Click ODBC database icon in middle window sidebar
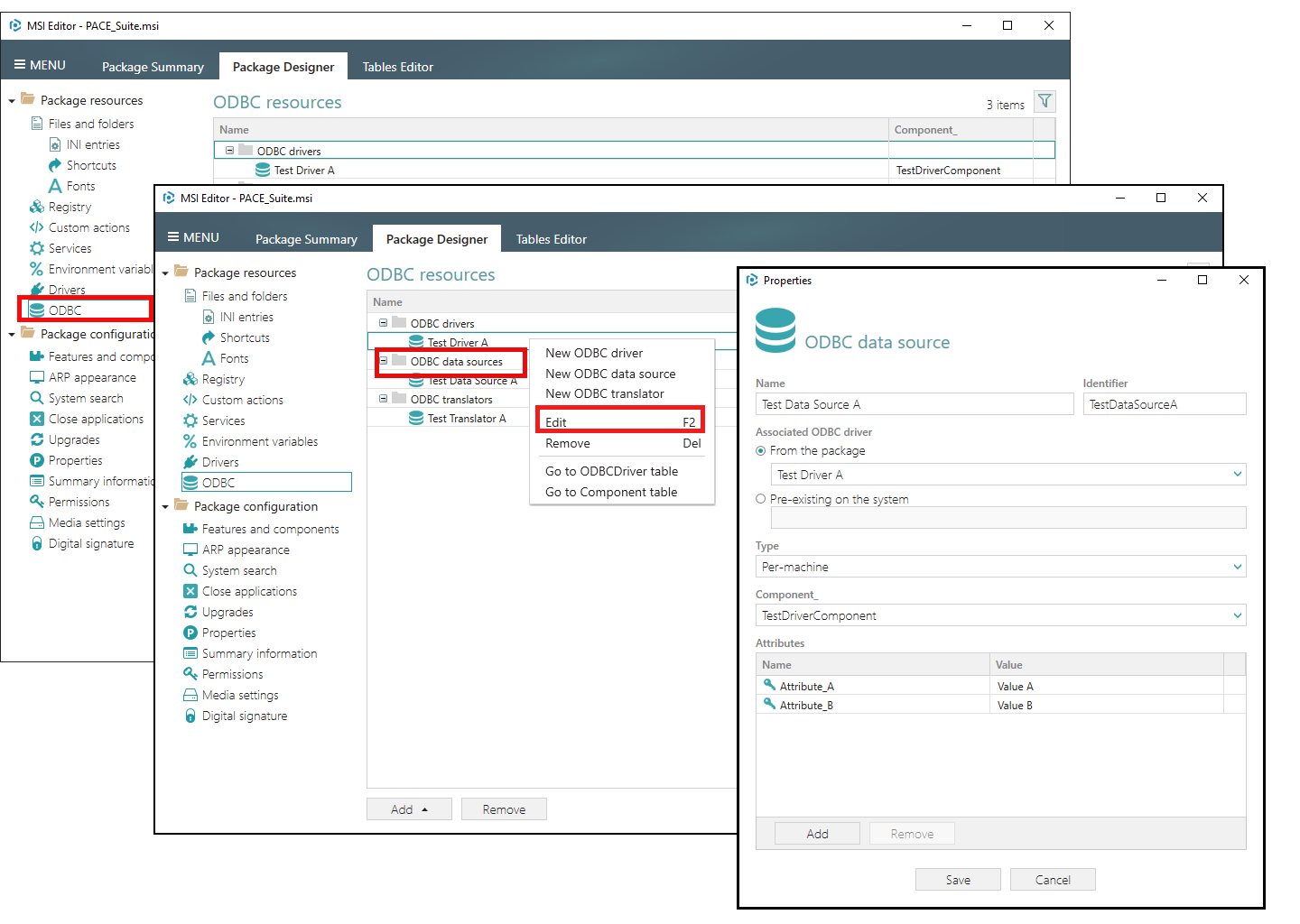 (x=190, y=483)
